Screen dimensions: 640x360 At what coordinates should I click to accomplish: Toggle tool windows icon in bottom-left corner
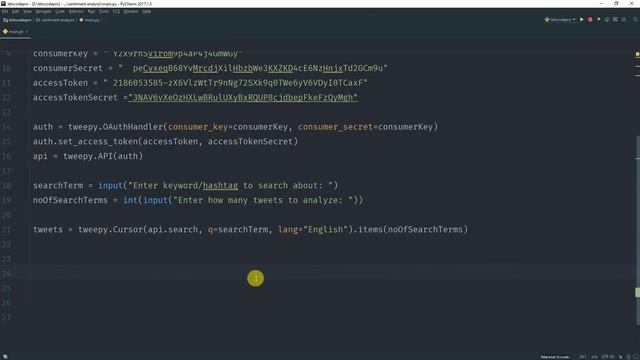coord(5,356)
